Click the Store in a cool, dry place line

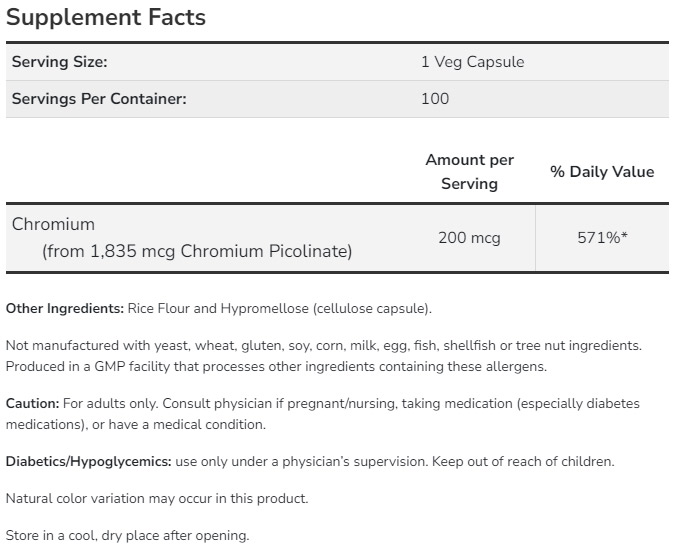(127, 535)
